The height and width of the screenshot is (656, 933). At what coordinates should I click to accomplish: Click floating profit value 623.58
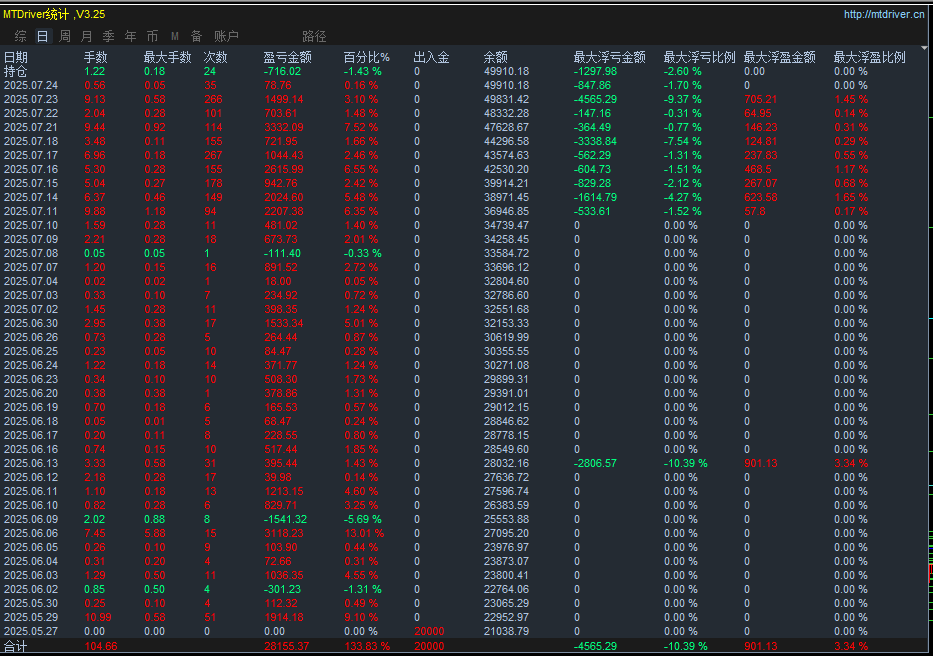point(761,197)
